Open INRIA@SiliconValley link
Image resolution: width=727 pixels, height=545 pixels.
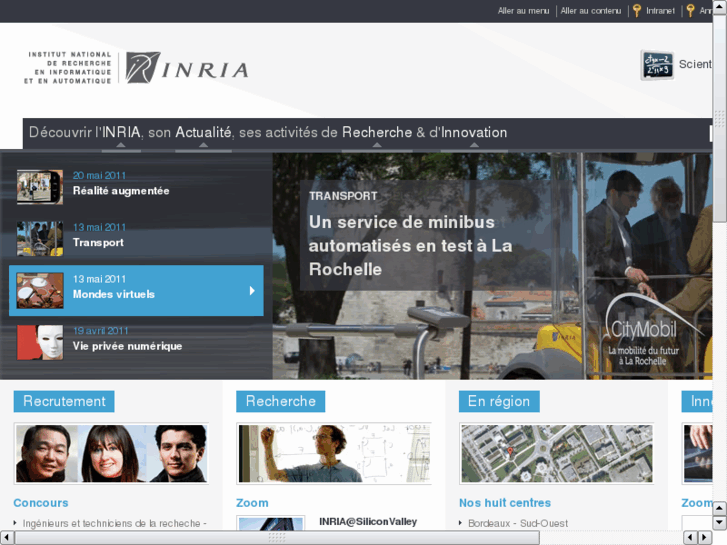click(x=368, y=522)
